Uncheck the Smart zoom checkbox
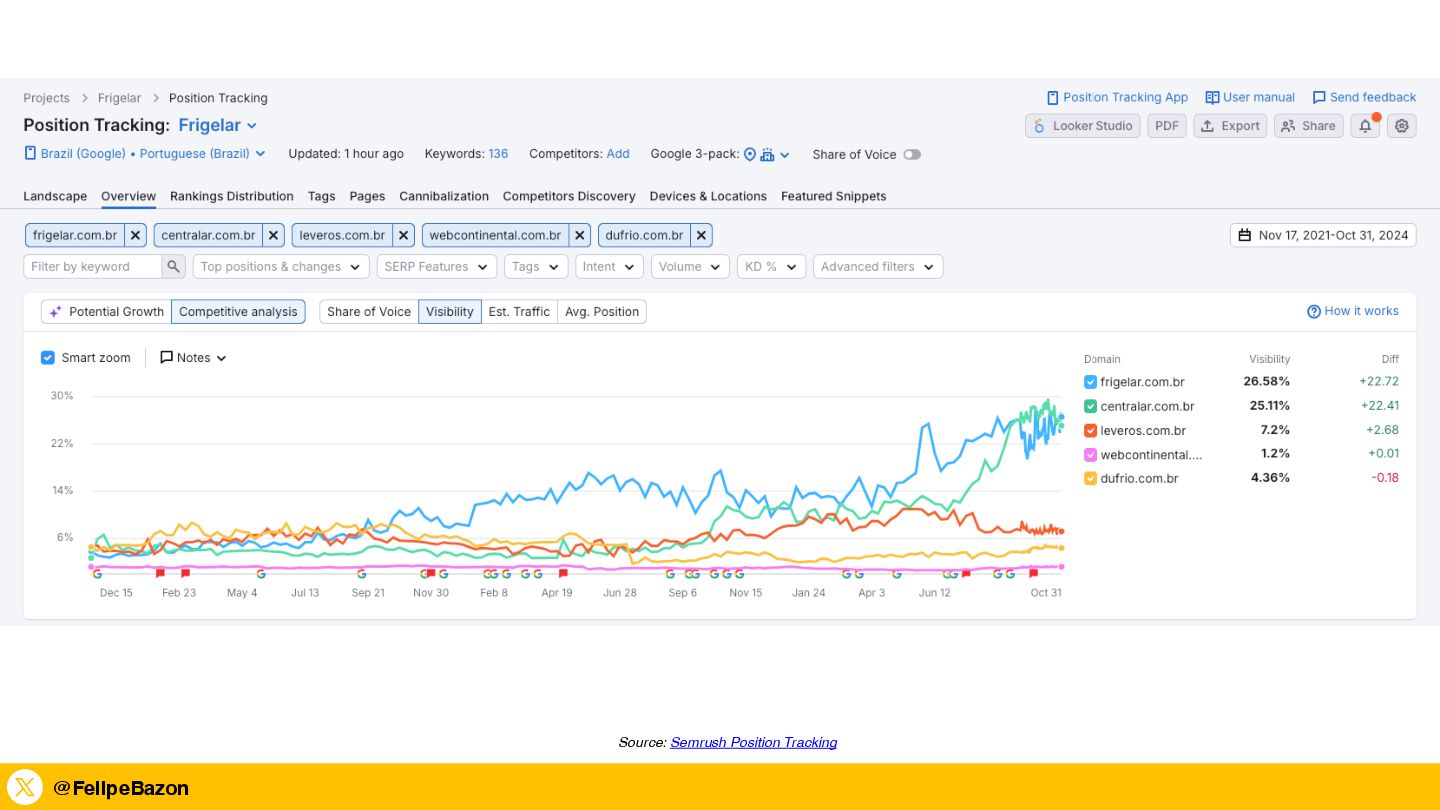Viewport: 1440px width, 810px height. pos(48,358)
